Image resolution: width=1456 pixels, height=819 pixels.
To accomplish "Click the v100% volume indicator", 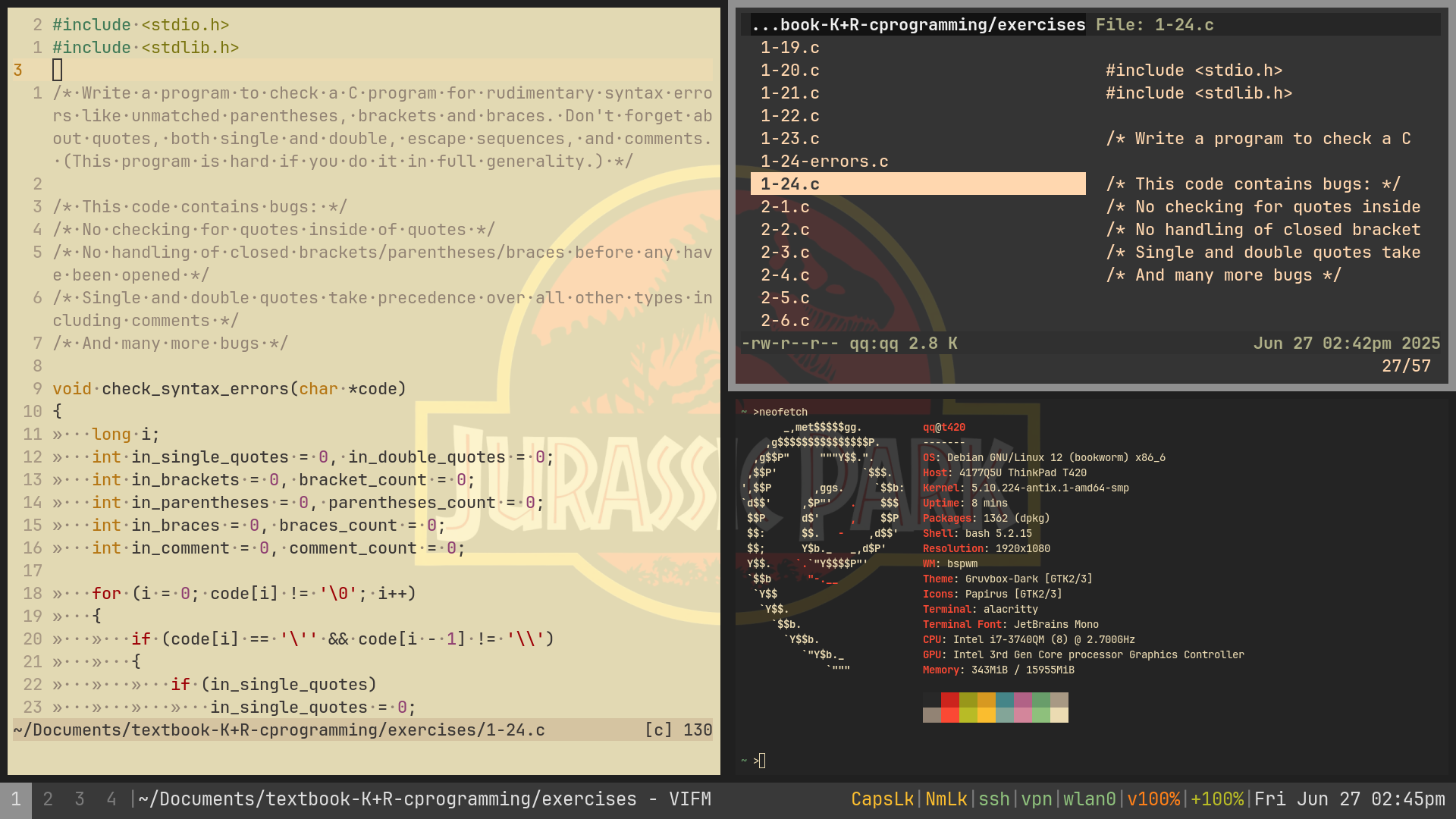I will [x=1153, y=799].
